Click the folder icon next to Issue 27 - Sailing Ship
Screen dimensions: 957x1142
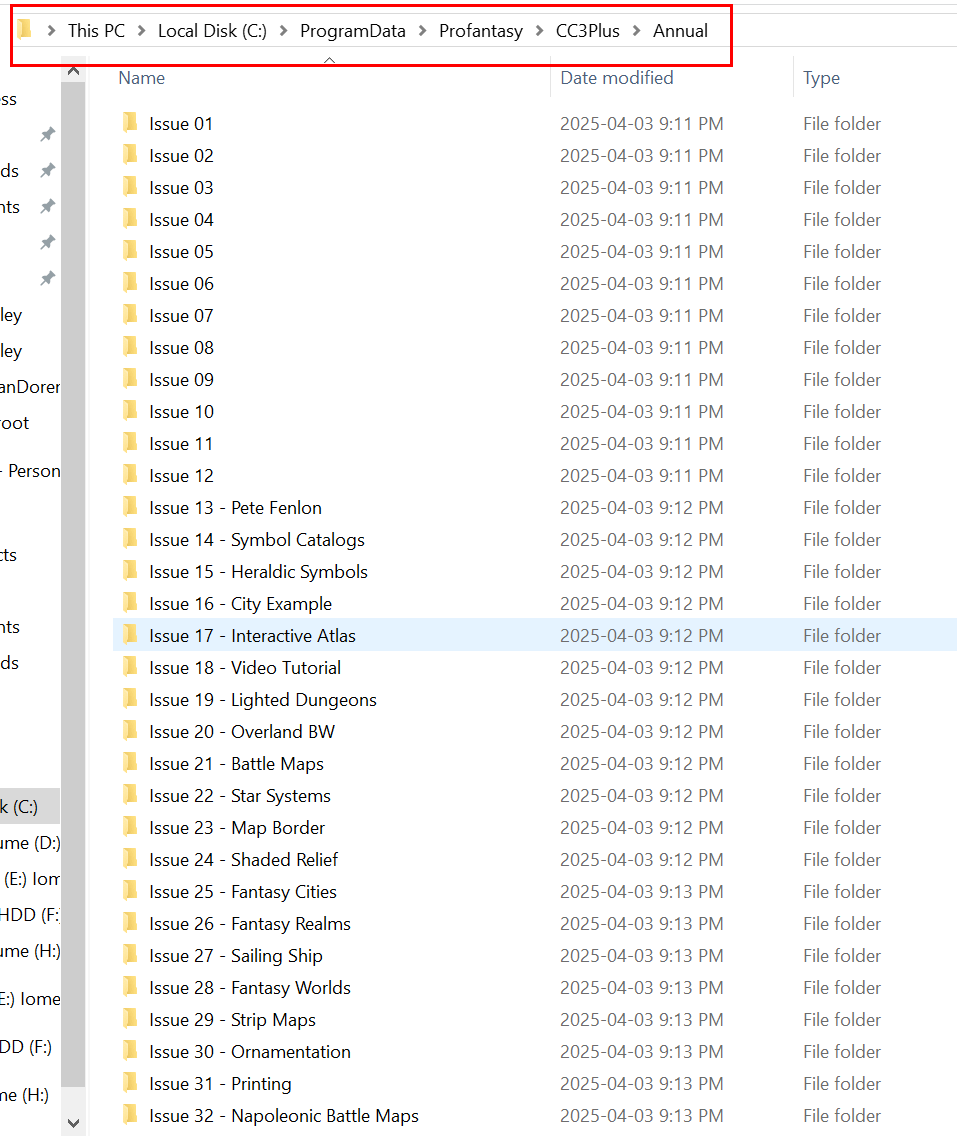coord(130,955)
